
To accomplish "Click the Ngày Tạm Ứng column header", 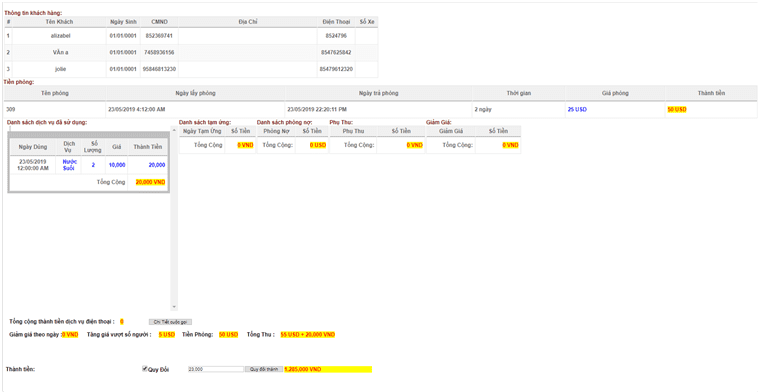I will pyautogui.click(x=202, y=131).
